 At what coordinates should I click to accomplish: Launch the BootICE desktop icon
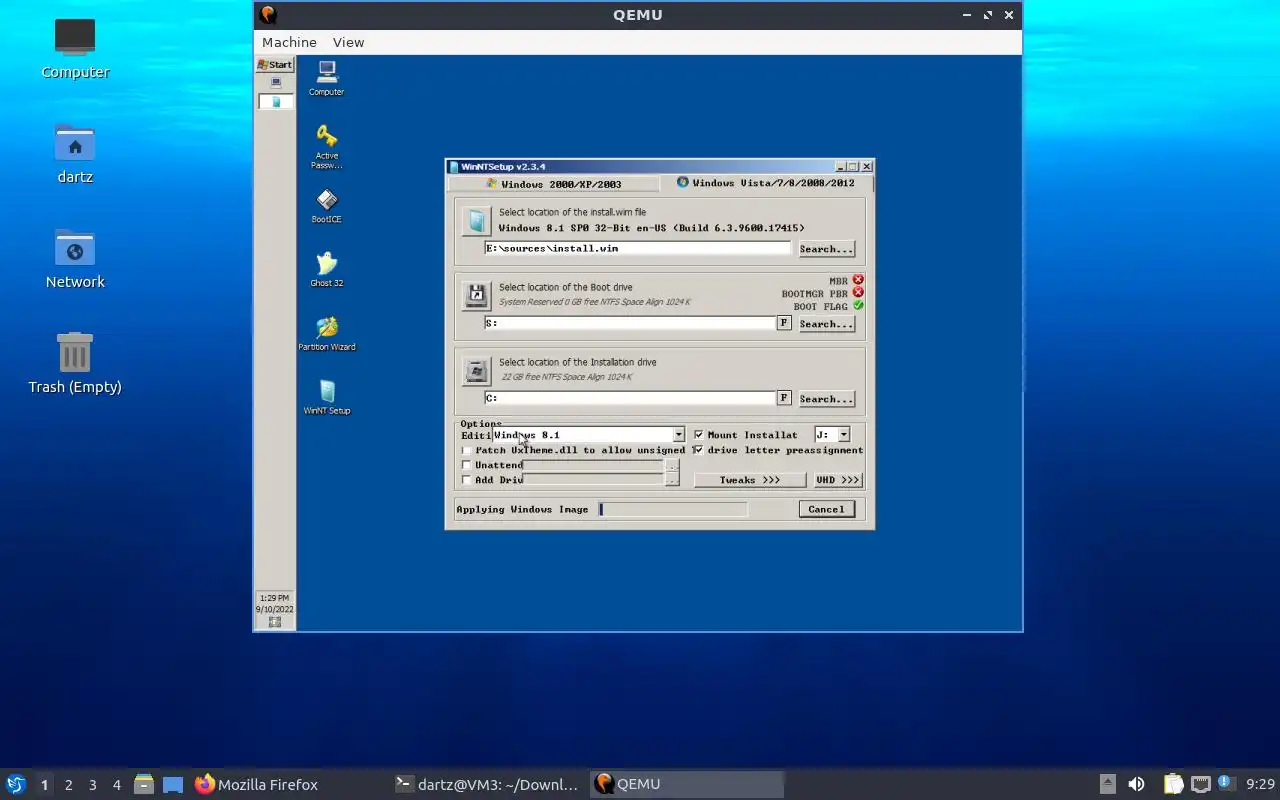tap(326, 206)
